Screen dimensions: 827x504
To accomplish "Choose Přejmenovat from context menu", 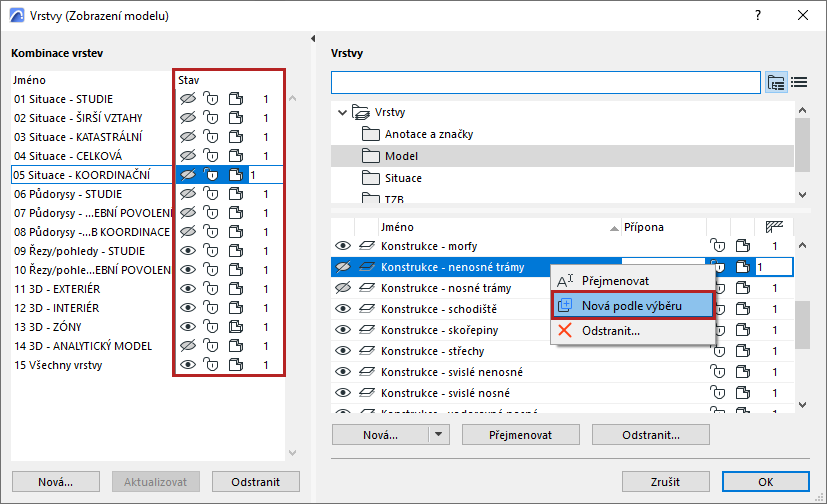I will [633, 281].
